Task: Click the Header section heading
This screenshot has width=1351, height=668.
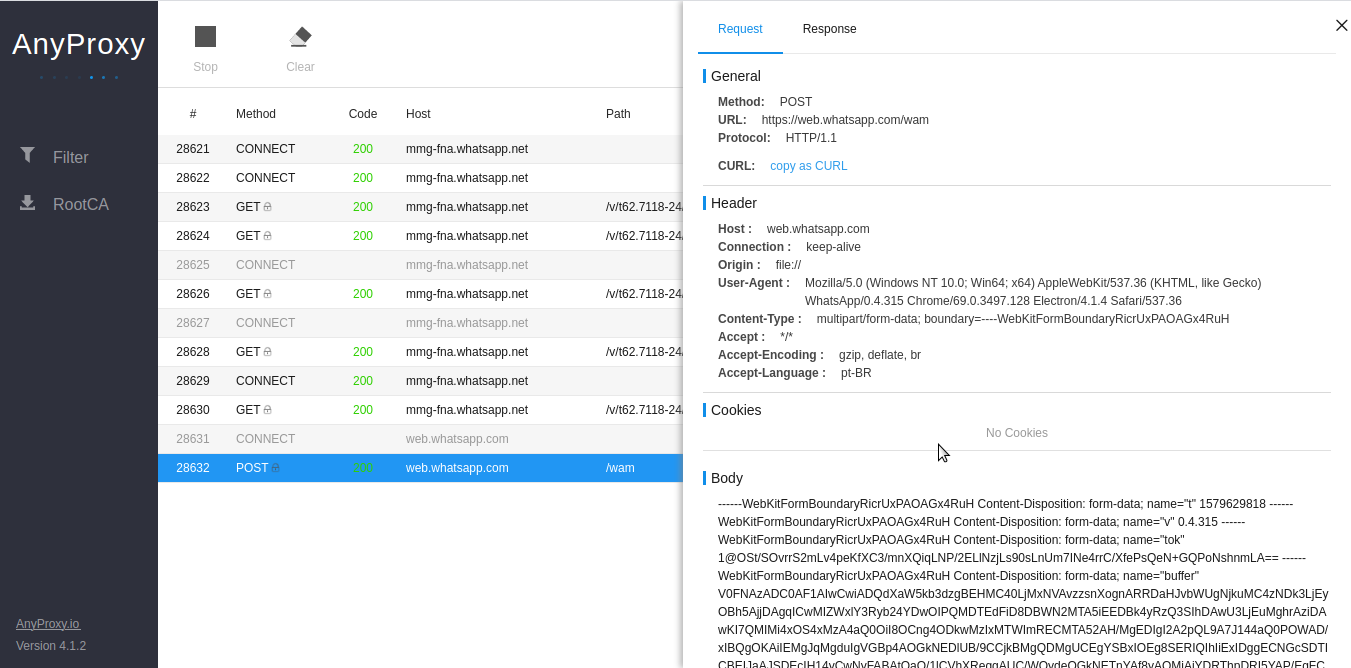Action: click(734, 203)
